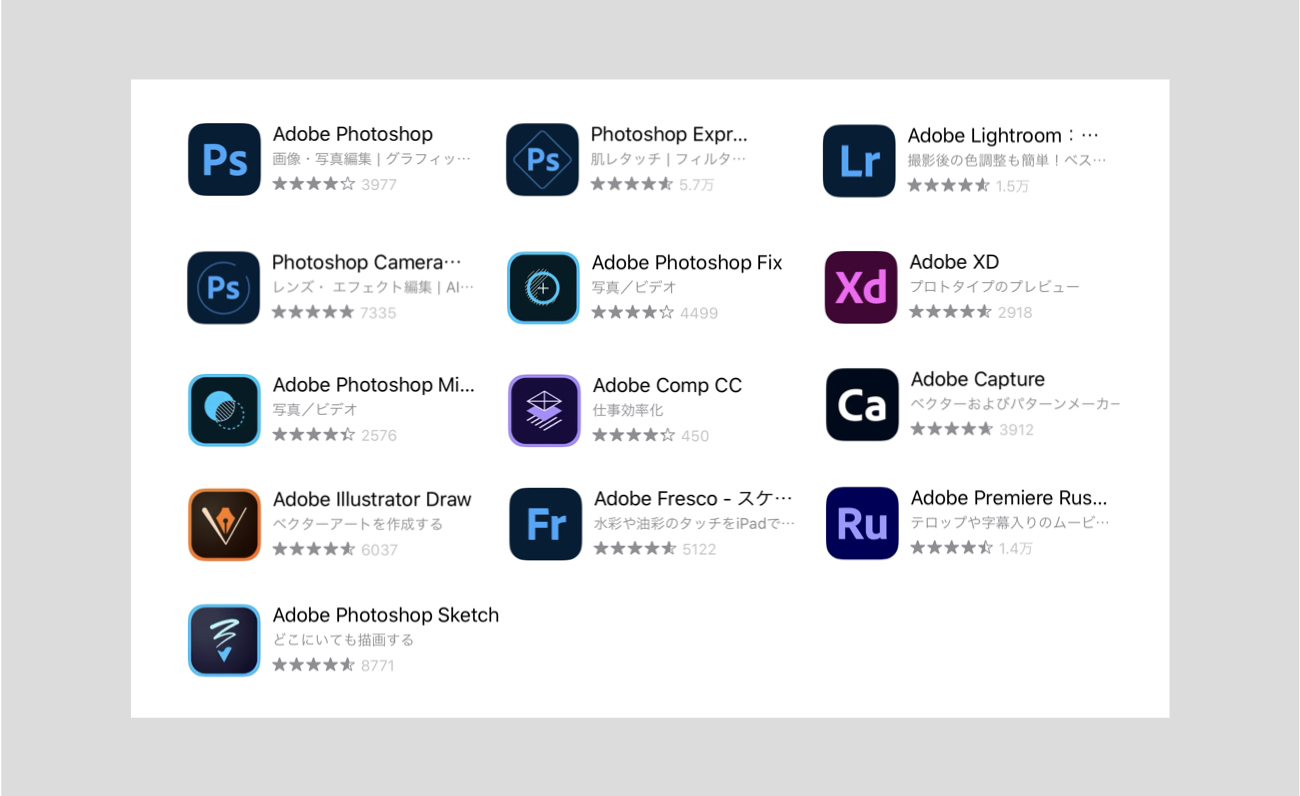Click the "Adobe Illustrator Draw" title
The image size is (1300, 796).
pos(372,499)
